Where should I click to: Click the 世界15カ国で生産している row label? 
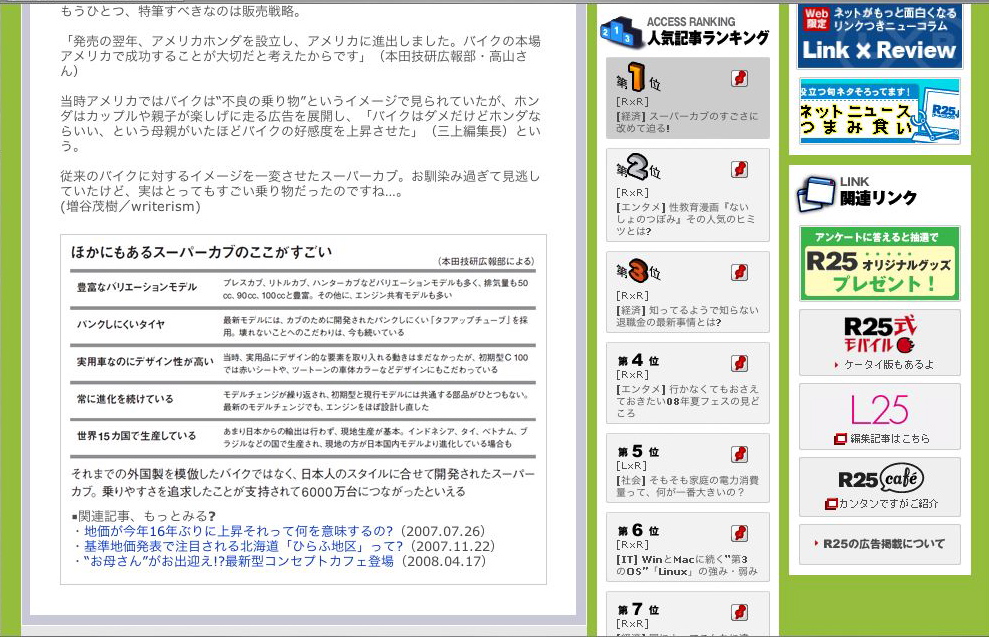click(136, 436)
